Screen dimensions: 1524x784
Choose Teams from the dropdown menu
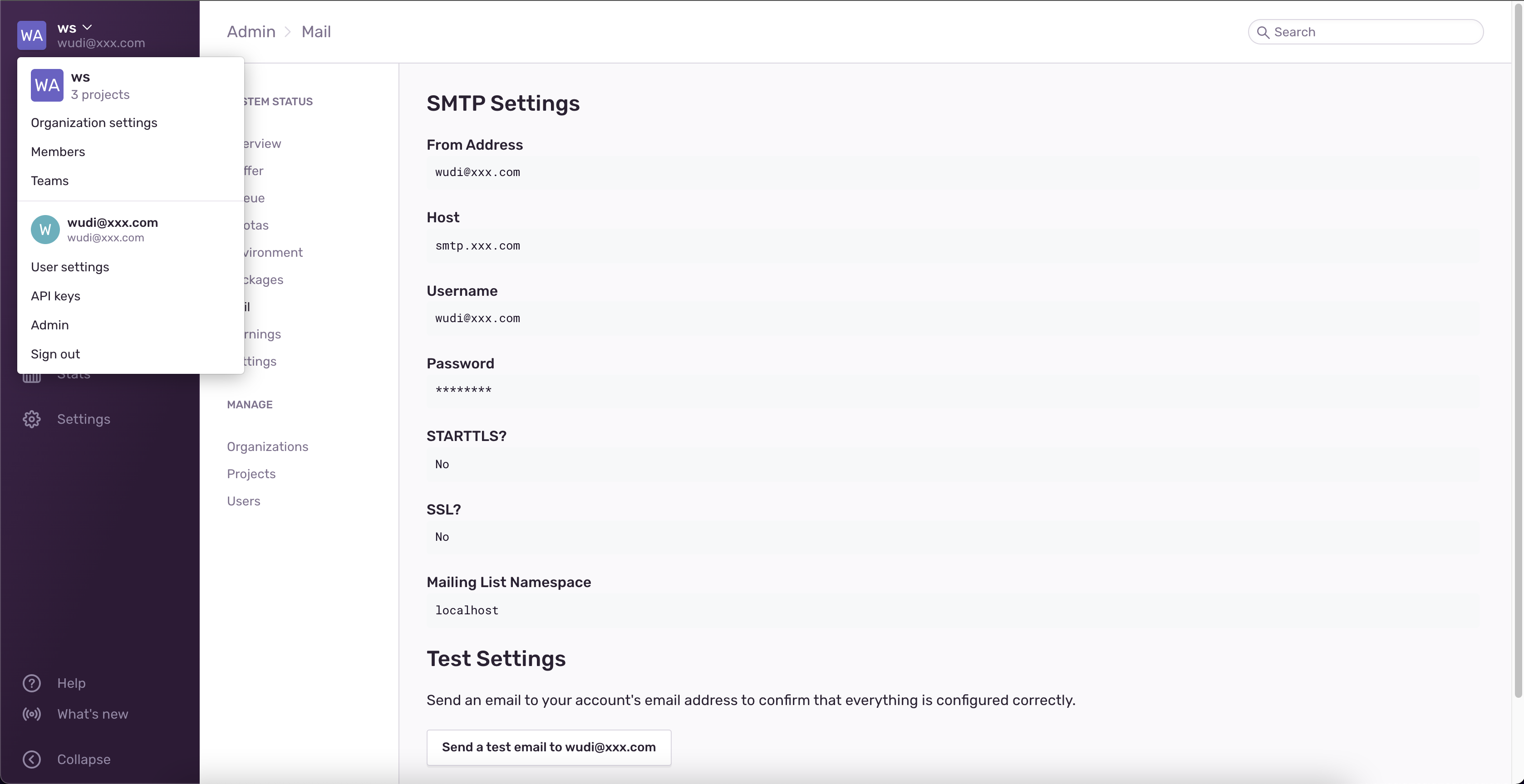pos(50,181)
